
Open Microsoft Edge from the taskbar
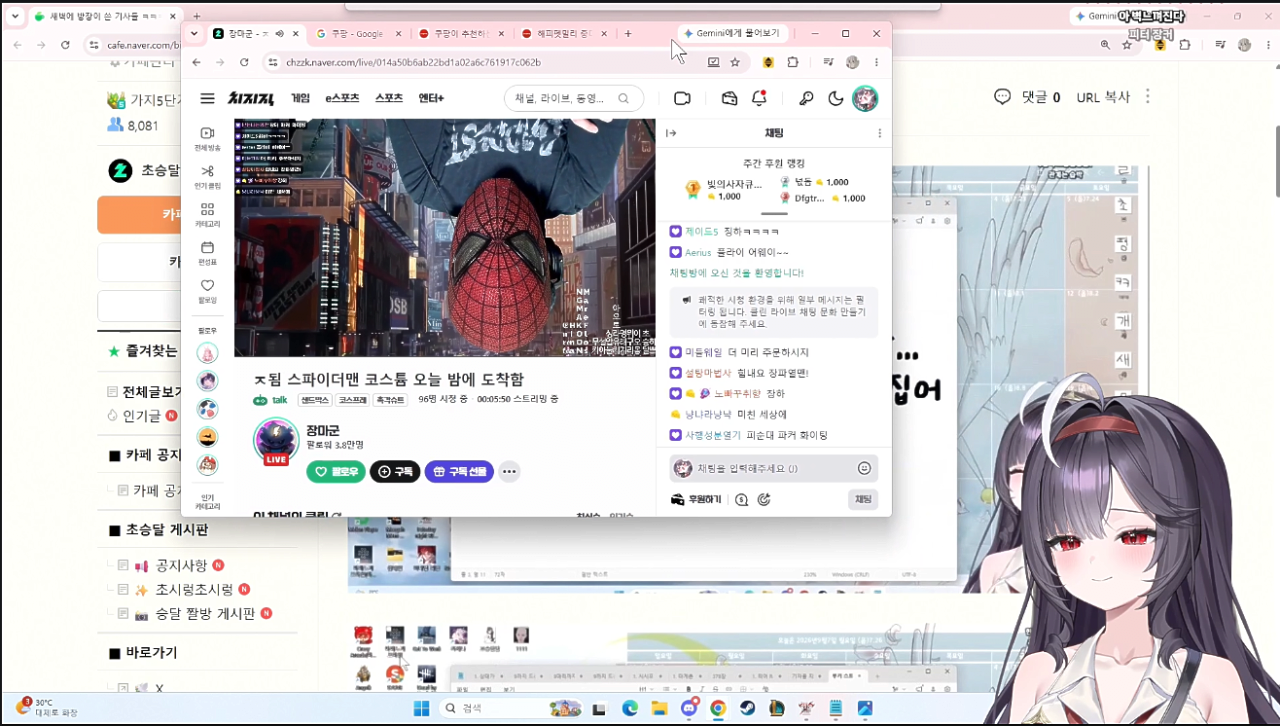coord(630,708)
